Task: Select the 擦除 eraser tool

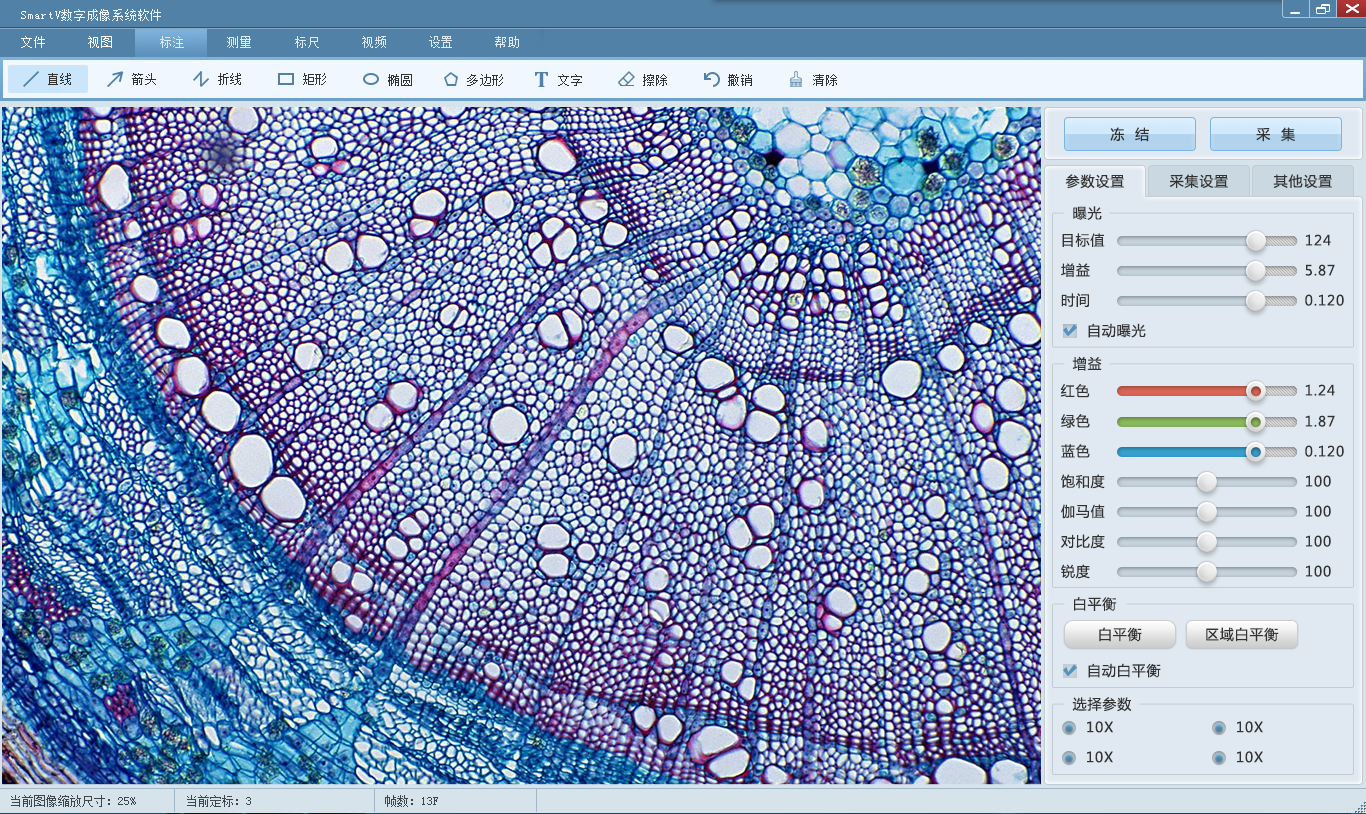Action: pyautogui.click(x=643, y=79)
